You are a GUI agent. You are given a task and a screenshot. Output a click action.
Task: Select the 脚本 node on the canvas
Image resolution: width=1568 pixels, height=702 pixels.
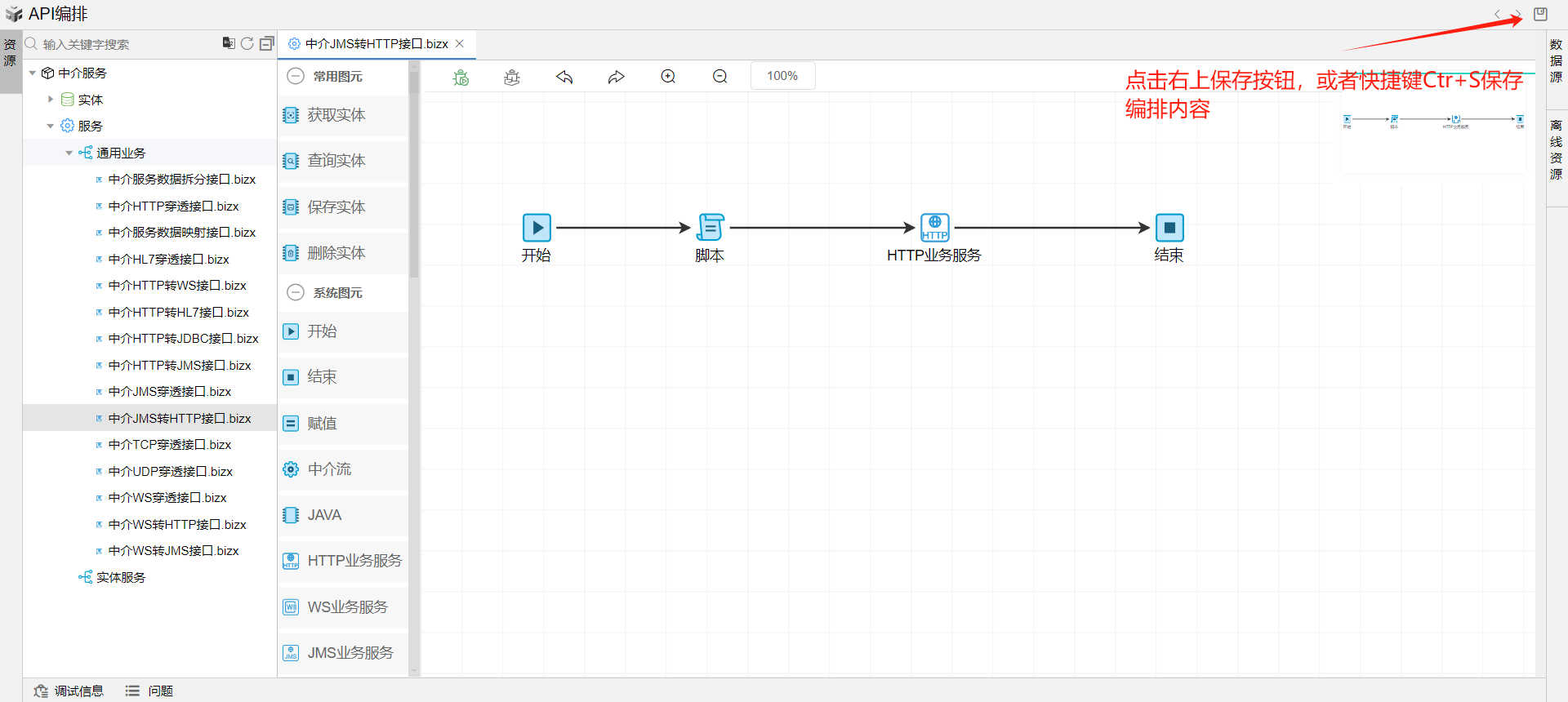[x=710, y=228]
